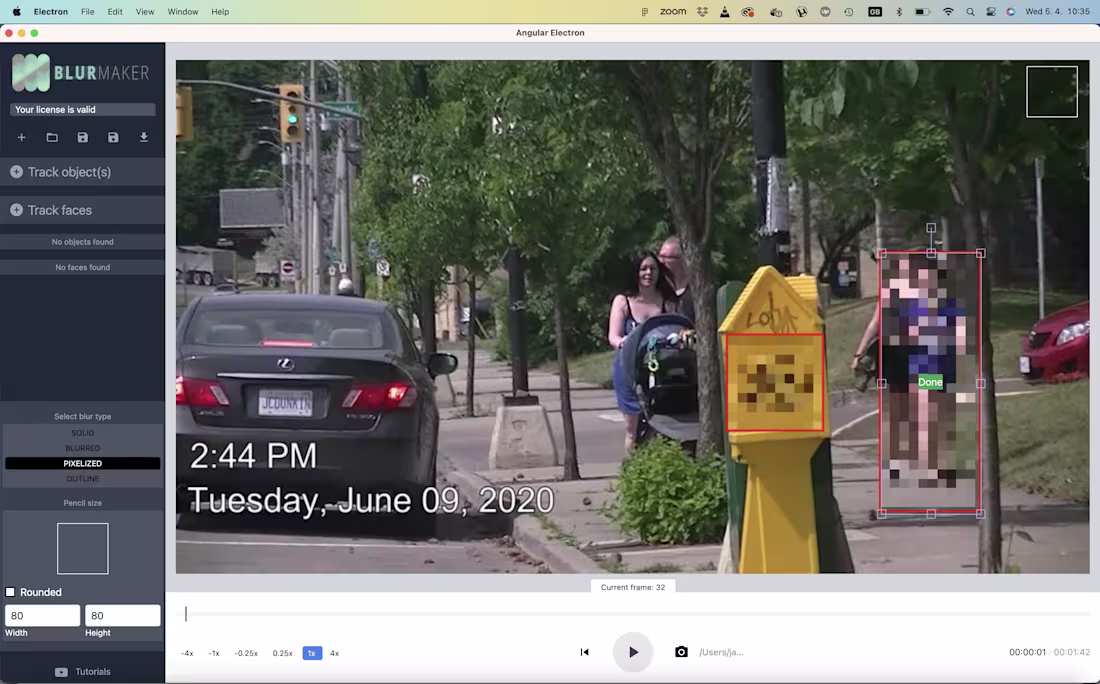
Task: Open the Window menu
Action: [x=182, y=11]
